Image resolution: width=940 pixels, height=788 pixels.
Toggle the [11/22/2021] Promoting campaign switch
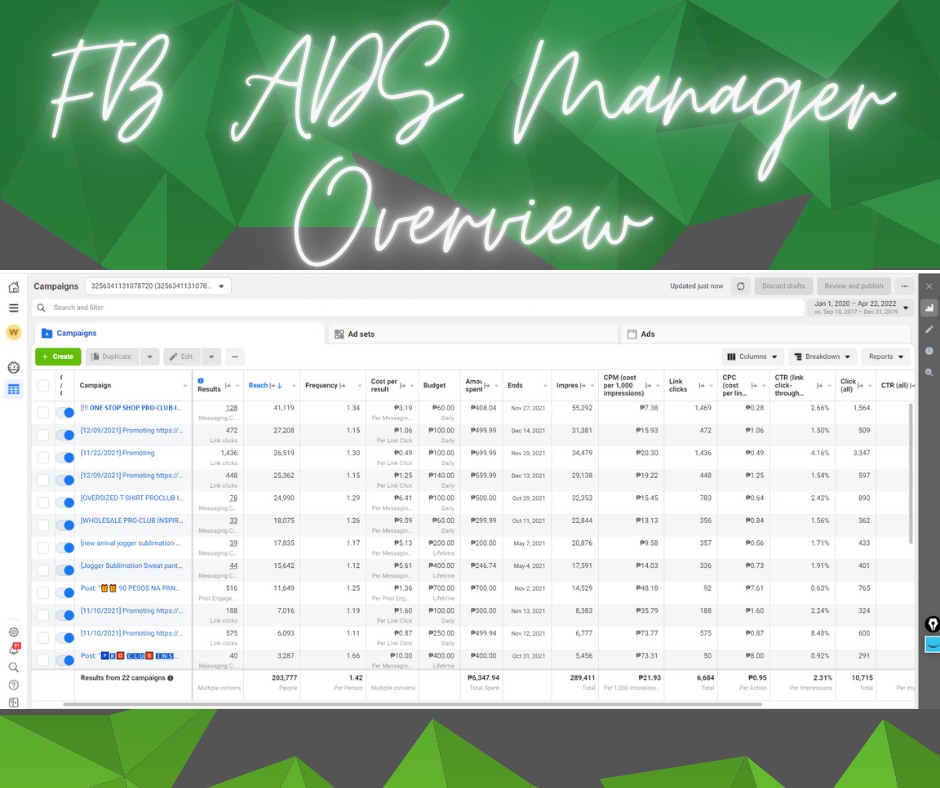tap(65, 458)
